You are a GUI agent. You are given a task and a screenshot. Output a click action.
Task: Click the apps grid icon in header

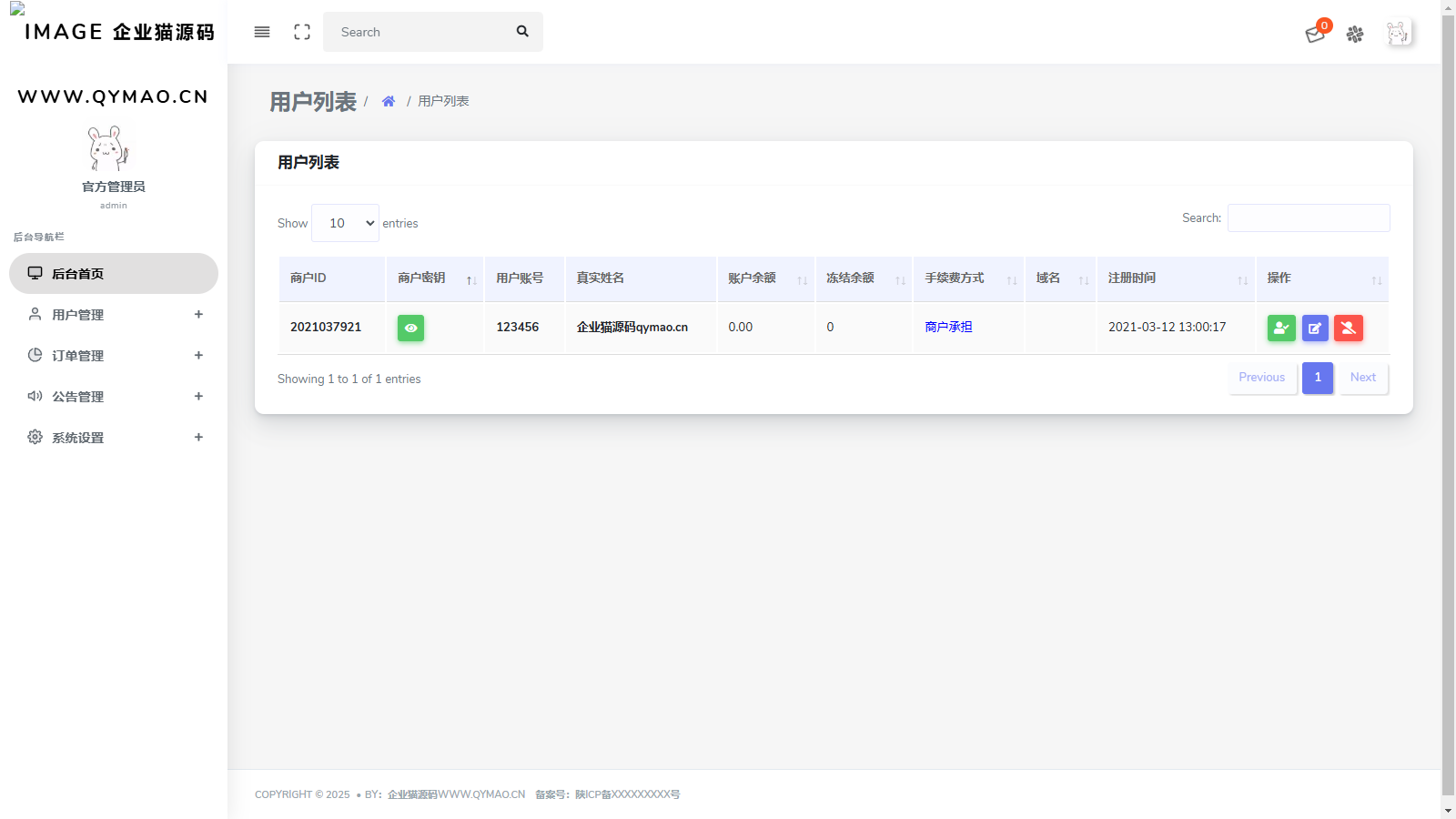click(1354, 34)
